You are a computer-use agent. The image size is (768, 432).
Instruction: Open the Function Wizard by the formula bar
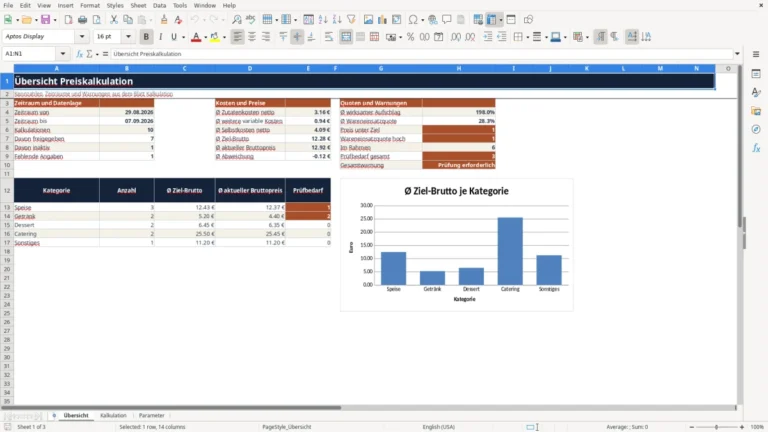tap(79, 54)
